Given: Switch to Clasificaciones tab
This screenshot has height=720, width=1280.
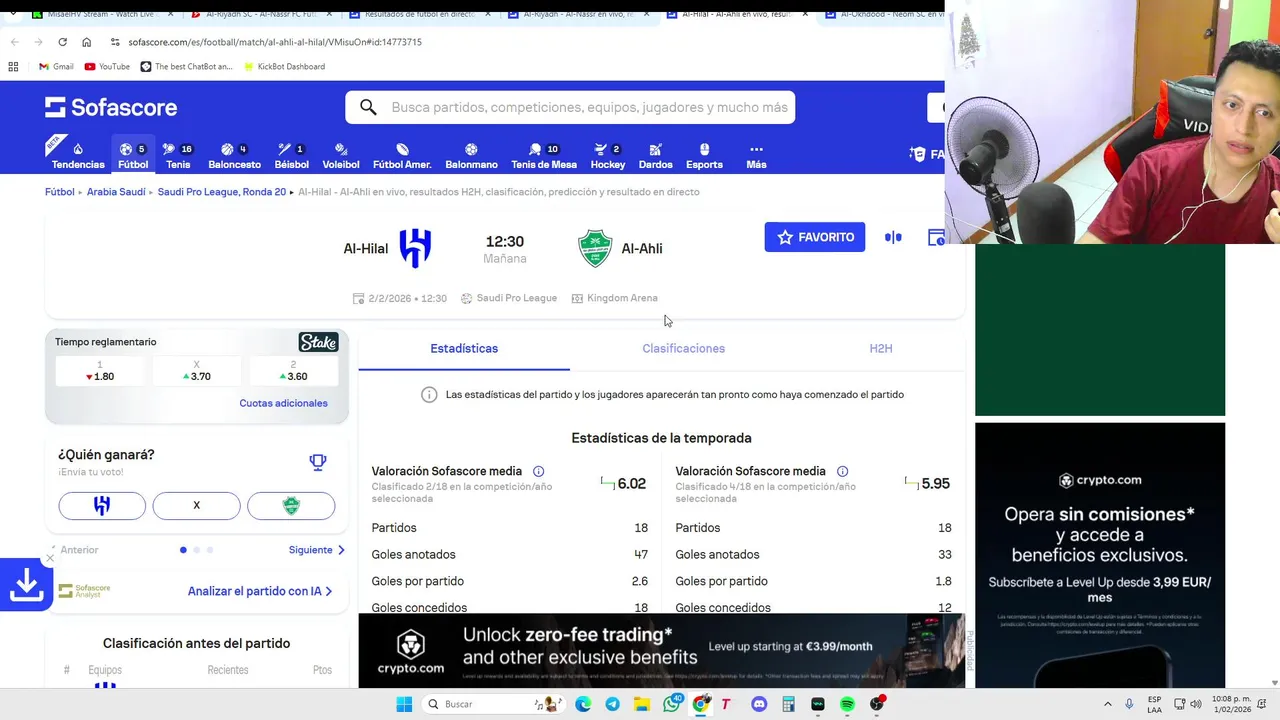Looking at the screenshot, I should [x=683, y=348].
